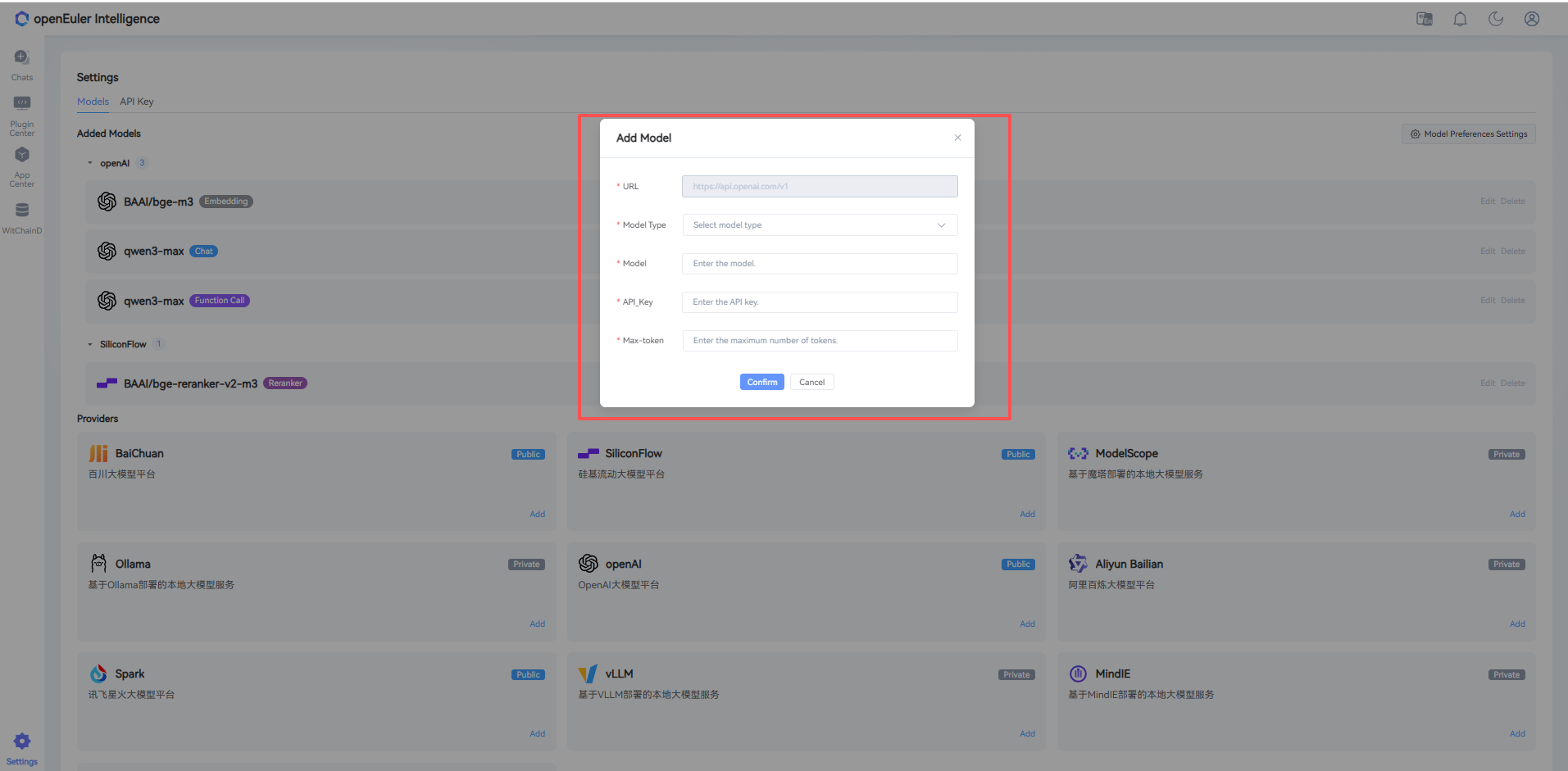Add a BaiChuan provider model
This screenshot has width=1568, height=771.
(x=538, y=515)
